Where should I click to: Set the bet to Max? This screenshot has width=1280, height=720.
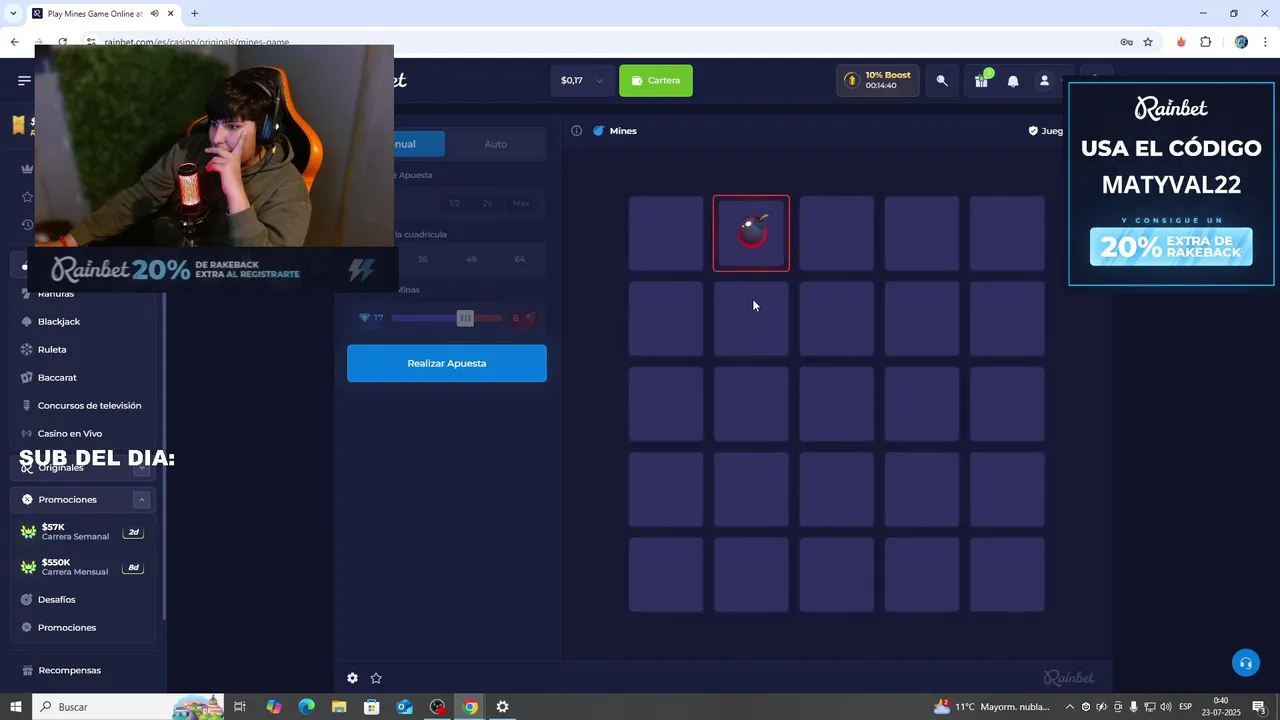521,203
